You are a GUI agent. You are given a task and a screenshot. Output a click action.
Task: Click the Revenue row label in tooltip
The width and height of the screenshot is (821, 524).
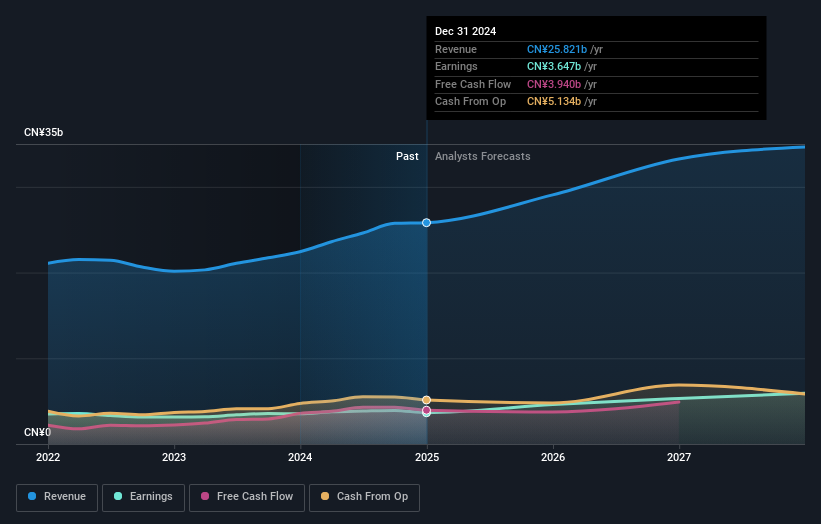click(456, 49)
